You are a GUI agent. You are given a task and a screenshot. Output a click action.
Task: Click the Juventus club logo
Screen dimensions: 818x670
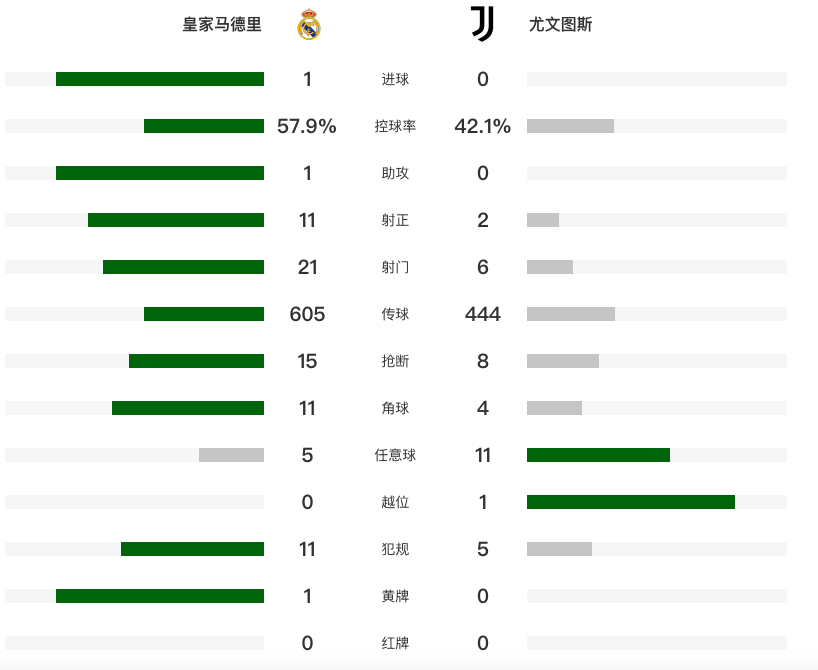tap(483, 24)
